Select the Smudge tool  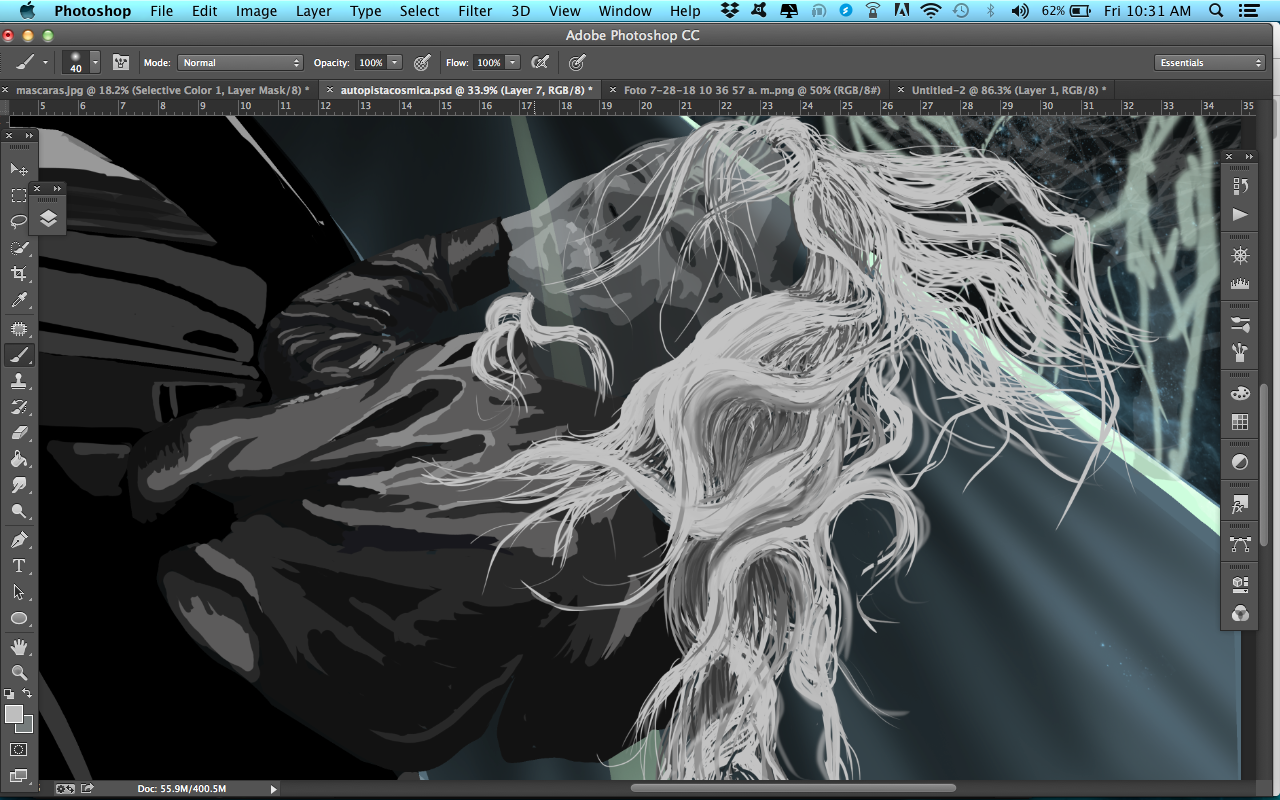point(19,485)
